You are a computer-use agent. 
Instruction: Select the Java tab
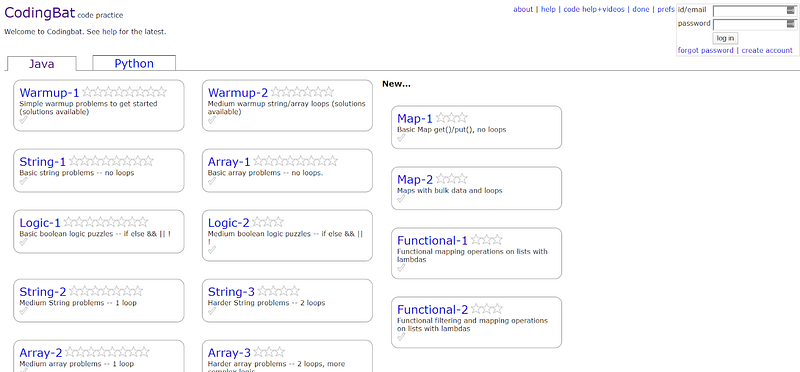(42, 64)
